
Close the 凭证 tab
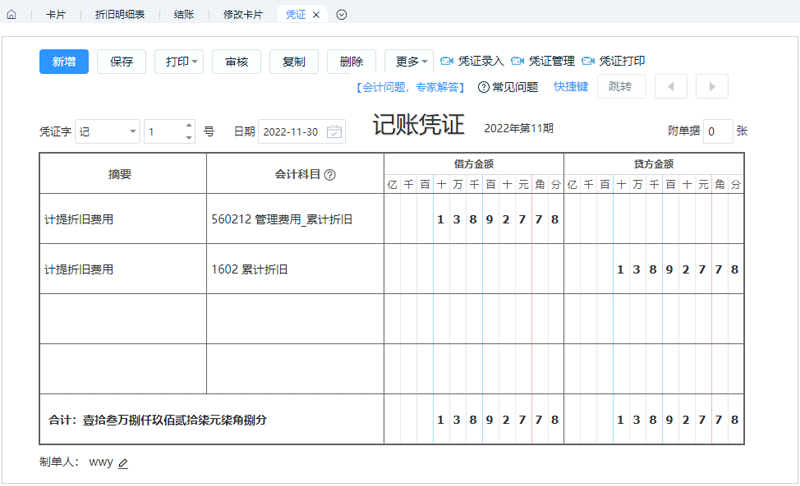pos(316,15)
